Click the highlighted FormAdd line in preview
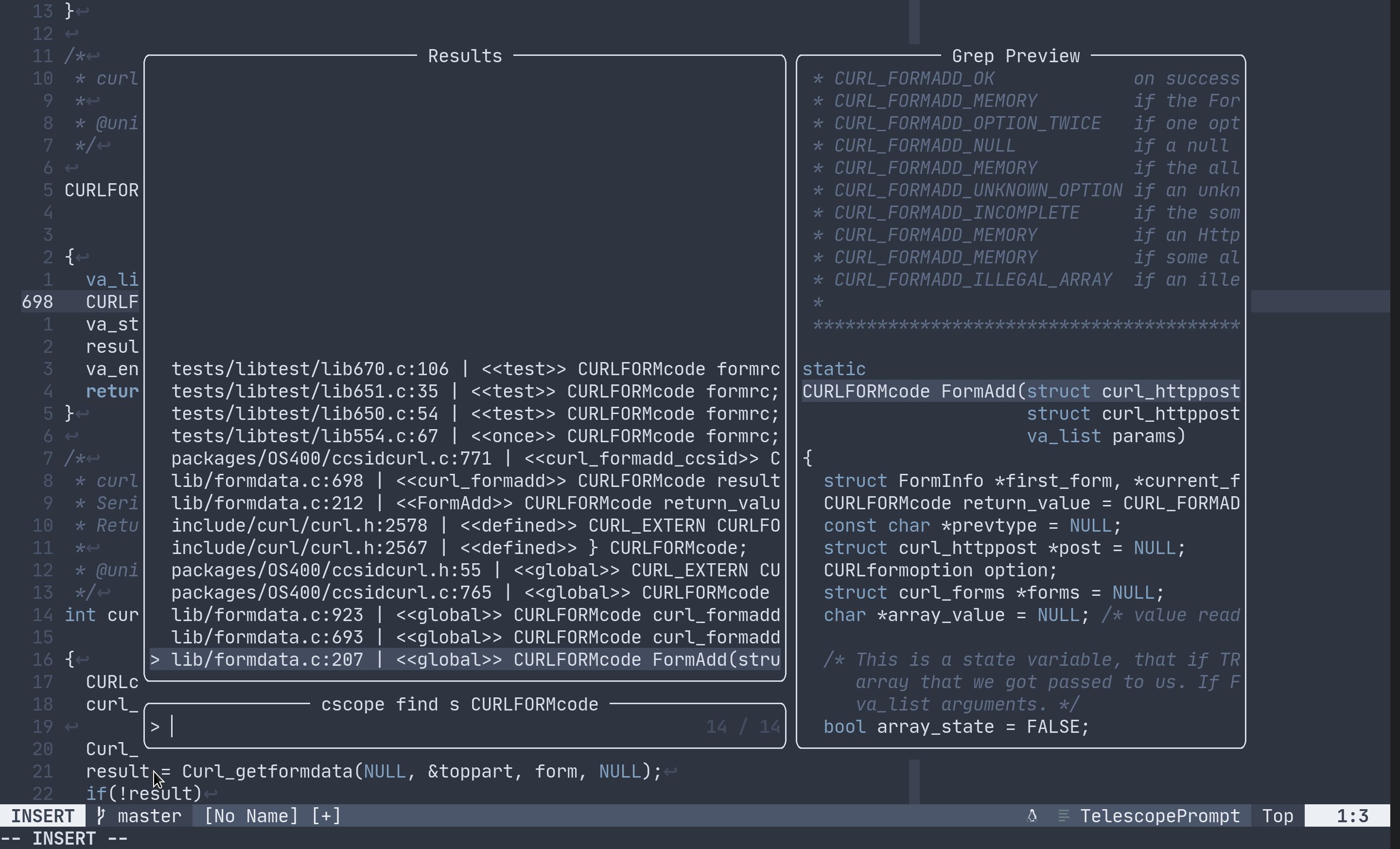The image size is (1400, 849). pyautogui.click(x=1020, y=391)
